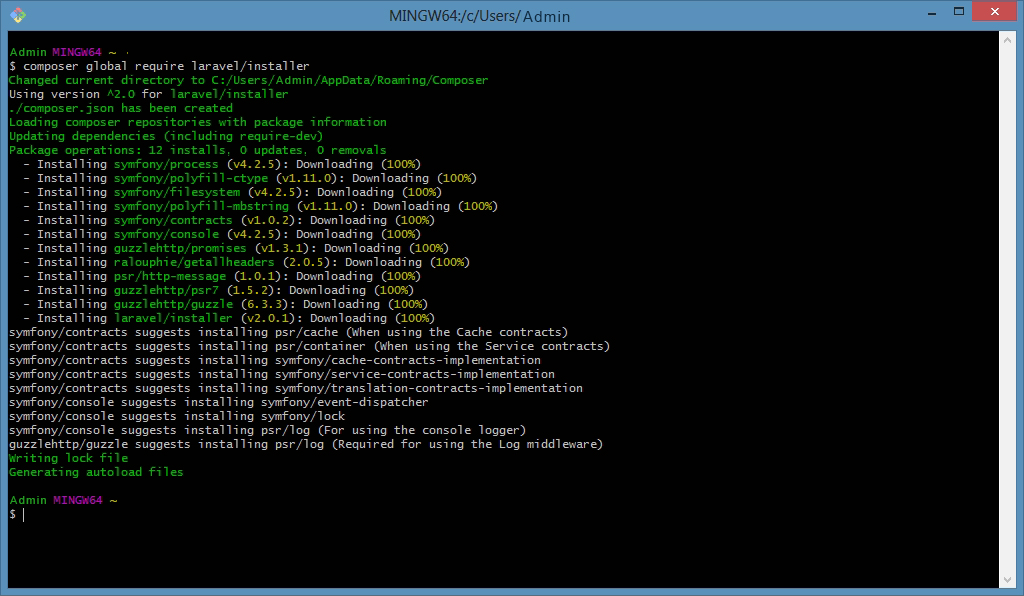
Task: Click the command 'composer global require laravel/installer'
Action: pyautogui.click(x=167, y=66)
